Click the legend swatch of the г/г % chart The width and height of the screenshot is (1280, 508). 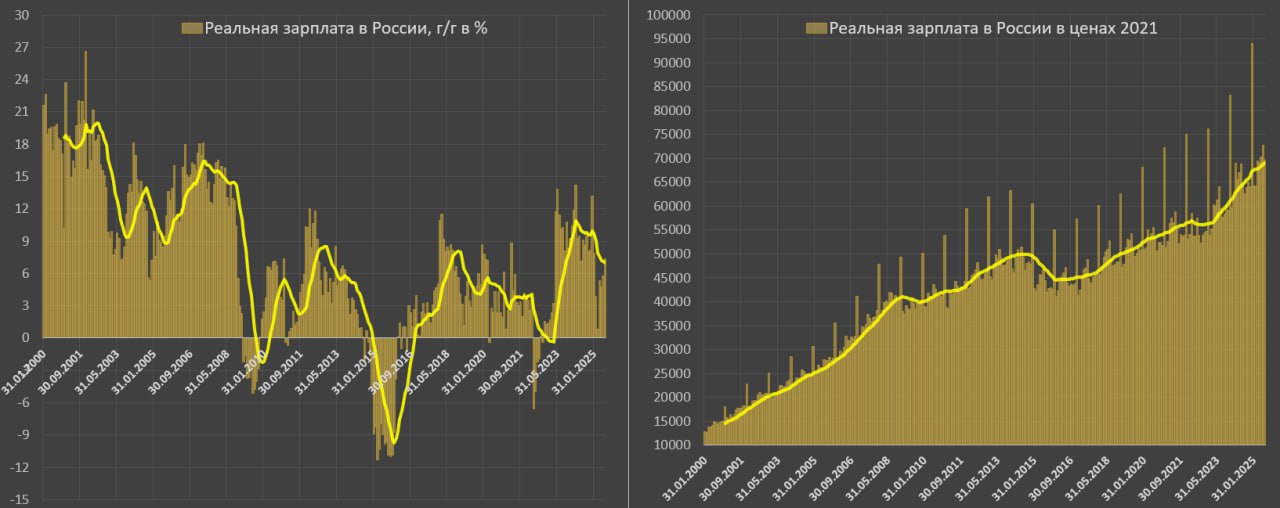click(x=191, y=29)
